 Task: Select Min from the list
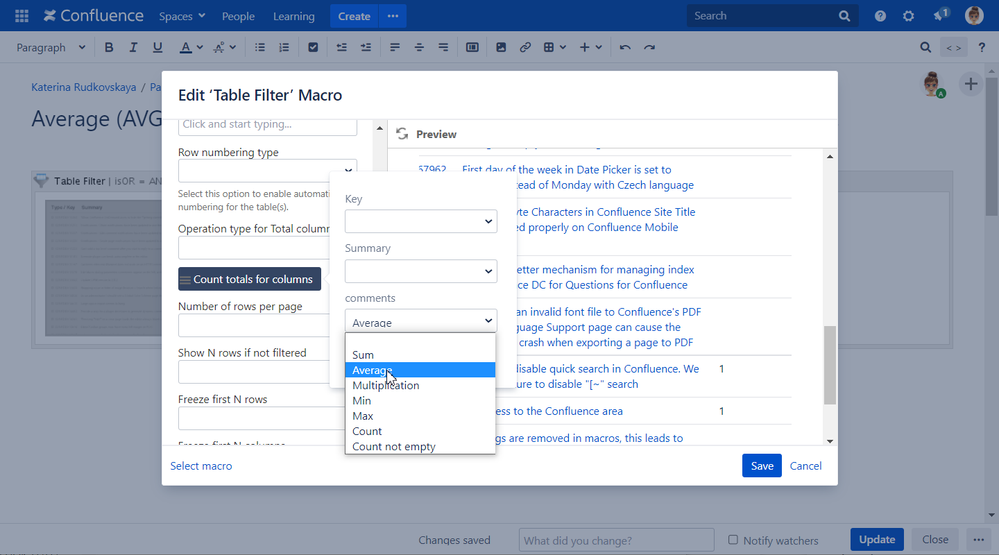coord(420,400)
